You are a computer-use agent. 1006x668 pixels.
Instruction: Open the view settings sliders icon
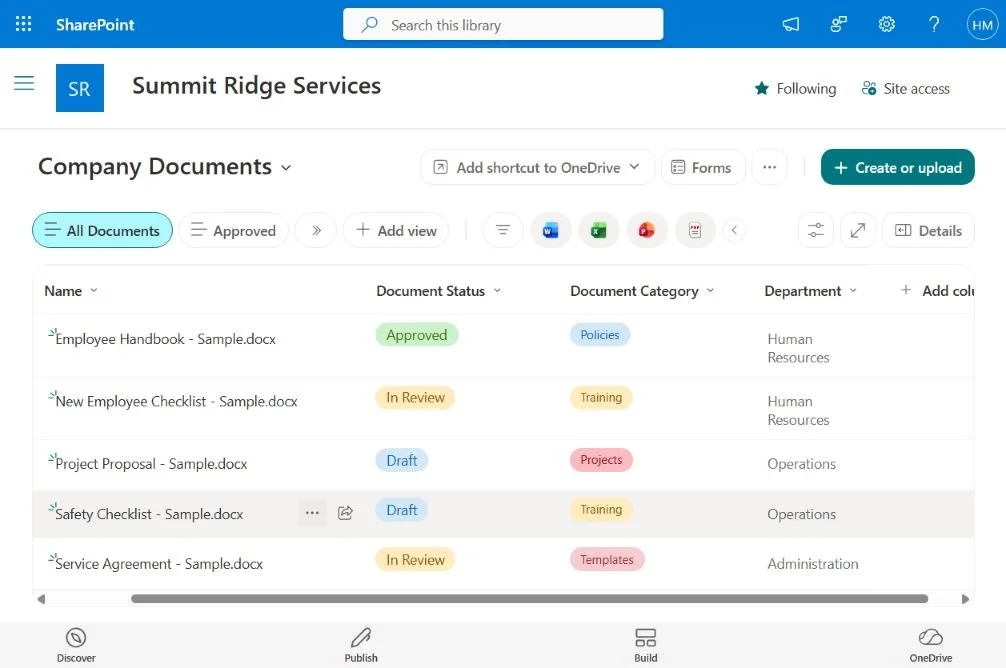click(x=815, y=230)
